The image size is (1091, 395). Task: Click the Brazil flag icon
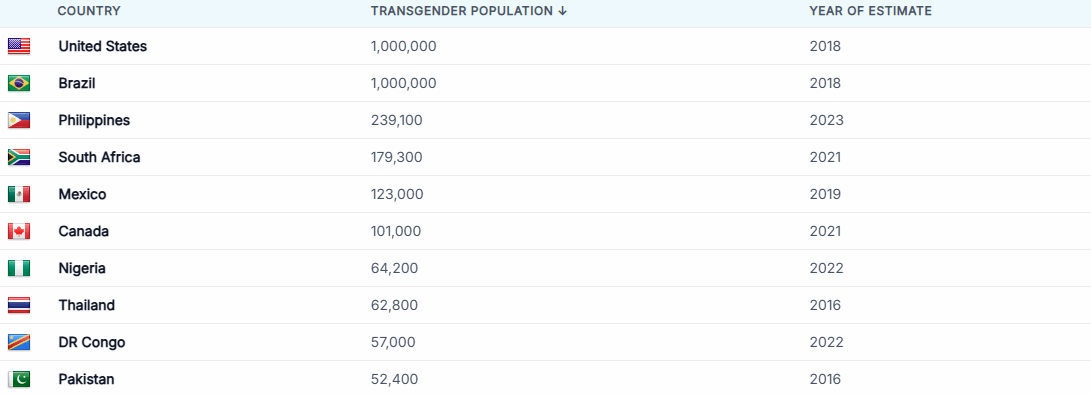coord(19,83)
